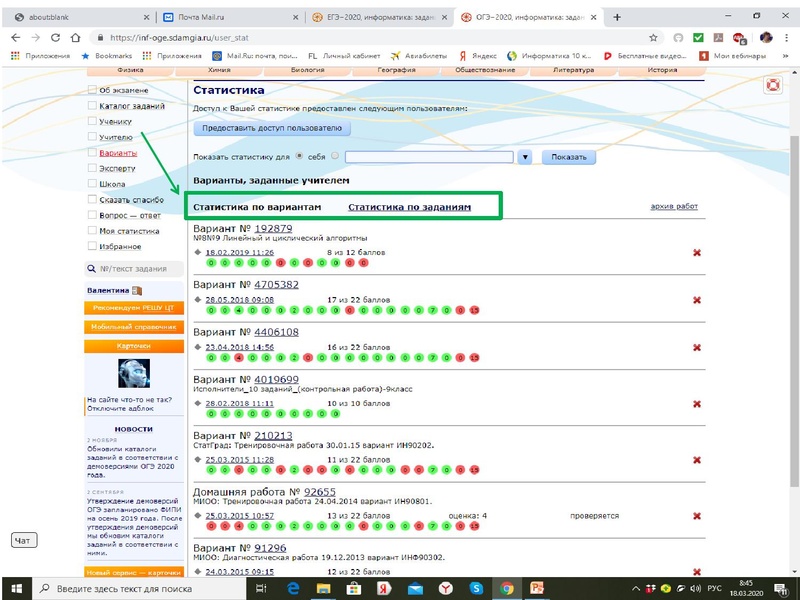800x600 pixels.
Task: Click the exit-door icon next to Валентина
Action: pos(137,291)
